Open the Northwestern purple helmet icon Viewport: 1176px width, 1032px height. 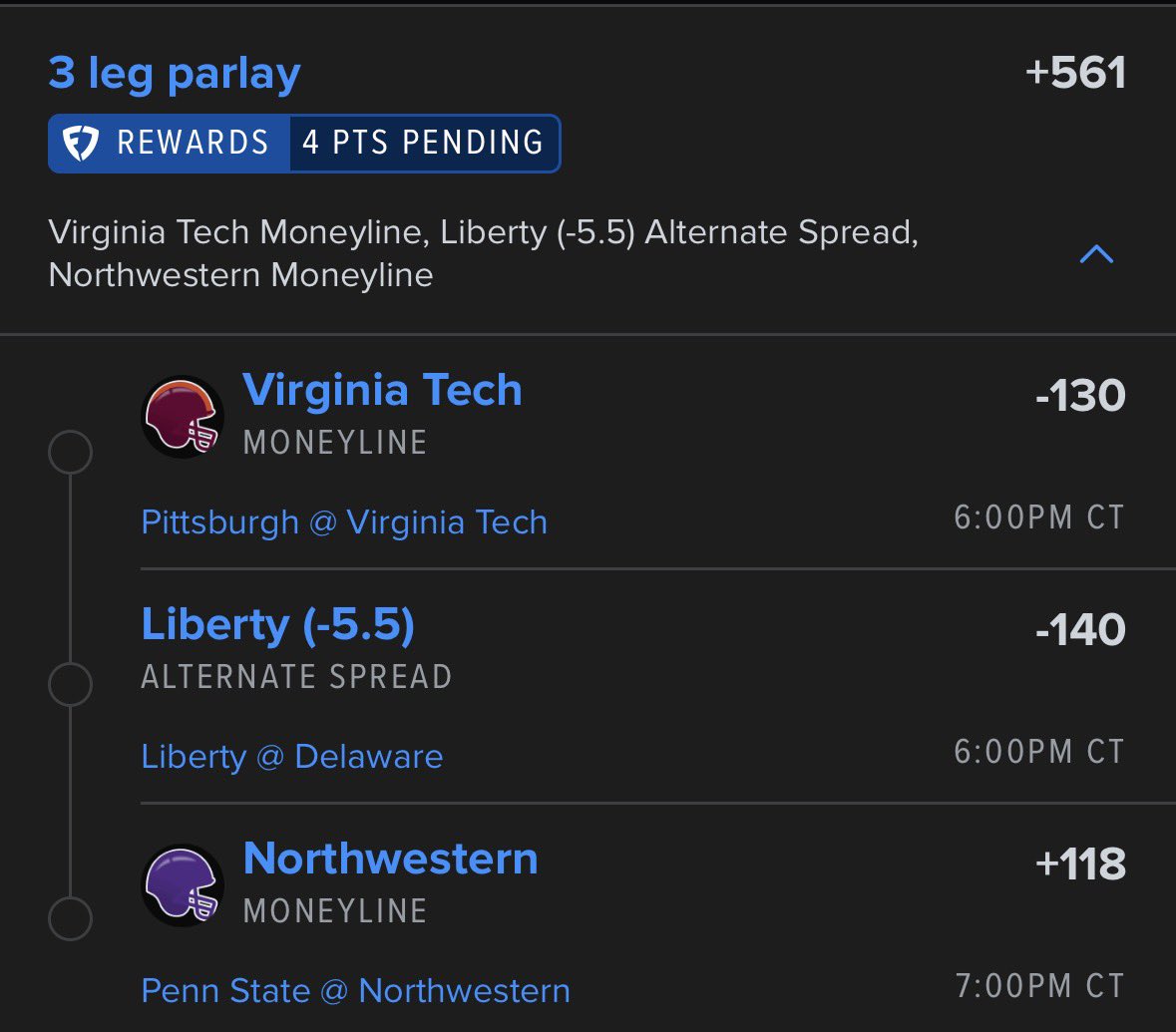point(183,885)
